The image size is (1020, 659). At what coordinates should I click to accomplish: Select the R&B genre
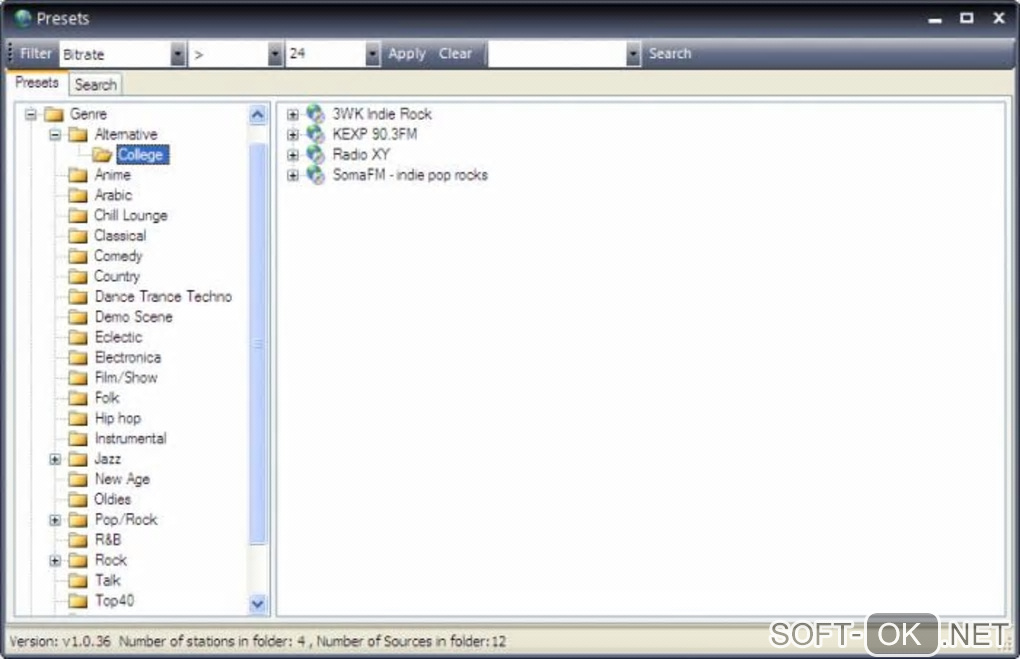(x=108, y=539)
